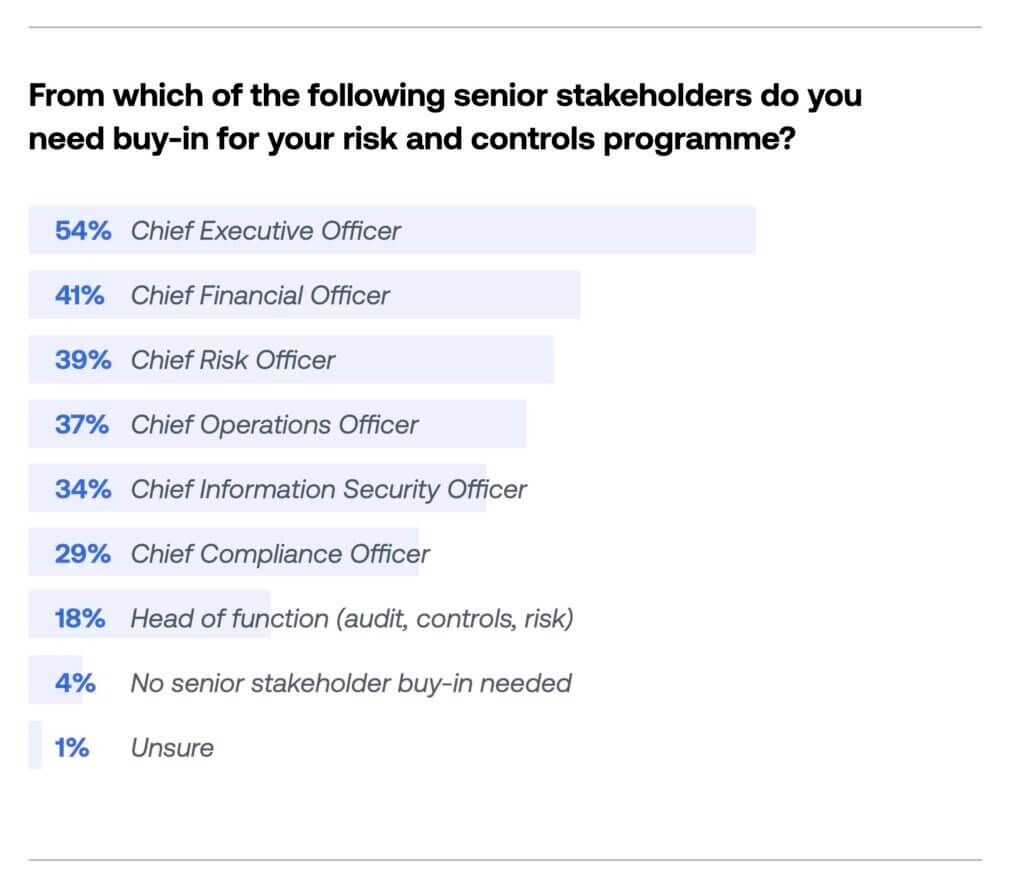The image size is (1024, 887).
Task: Click the 39% percentage value
Action: coord(83,360)
